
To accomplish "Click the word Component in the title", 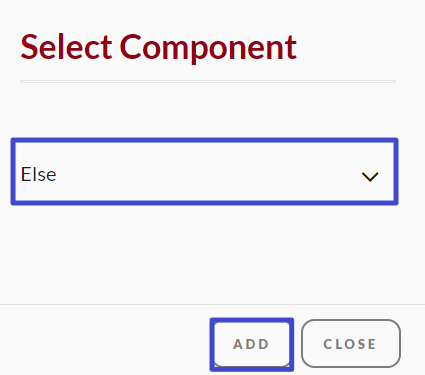I will pyautogui.click(x=208, y=47).
